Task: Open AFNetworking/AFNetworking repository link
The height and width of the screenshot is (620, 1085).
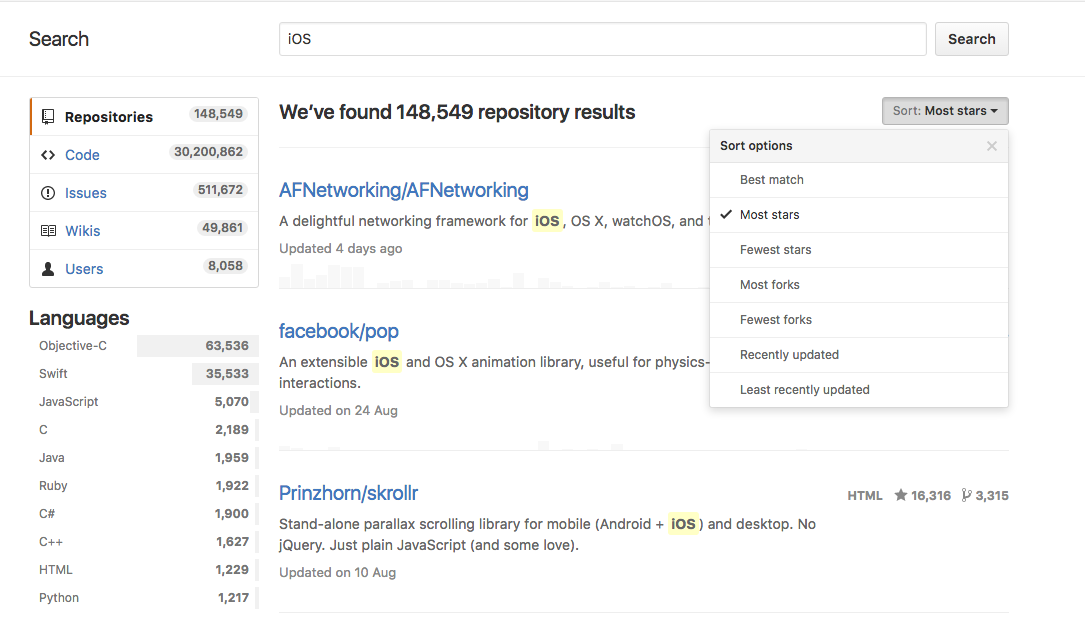Action: coord(403,190)
